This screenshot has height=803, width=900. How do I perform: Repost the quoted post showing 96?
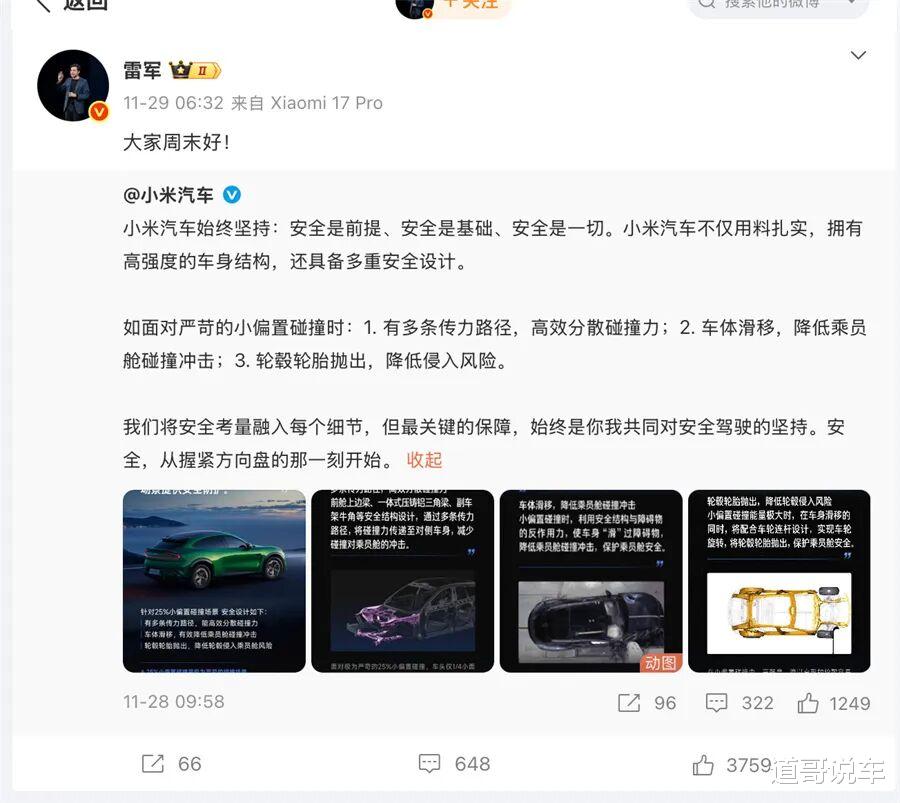pyautogui.click(x=647, y=703)
